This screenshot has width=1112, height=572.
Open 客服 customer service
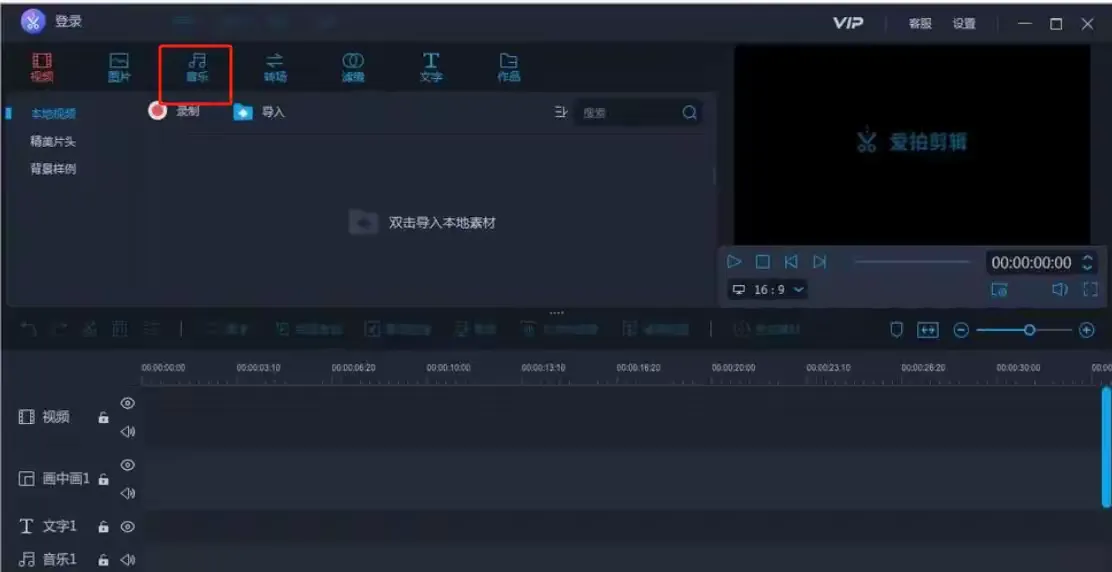(921, 23)
